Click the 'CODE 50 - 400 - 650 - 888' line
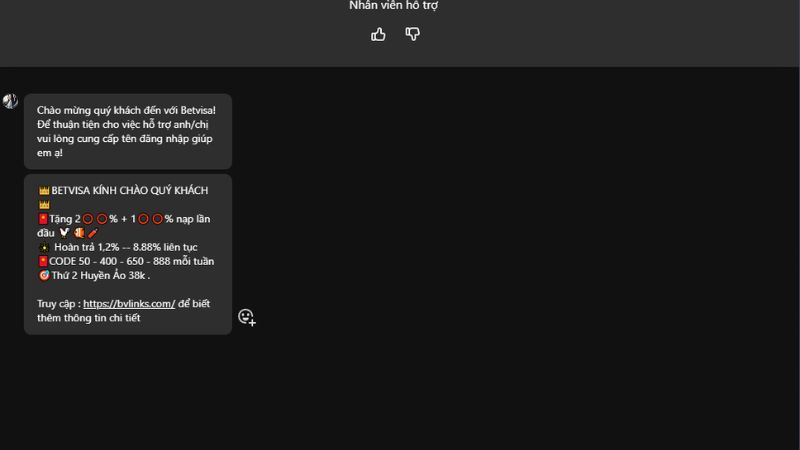The width and height of the screenshot is (800, 450). (x=126, y=261)
